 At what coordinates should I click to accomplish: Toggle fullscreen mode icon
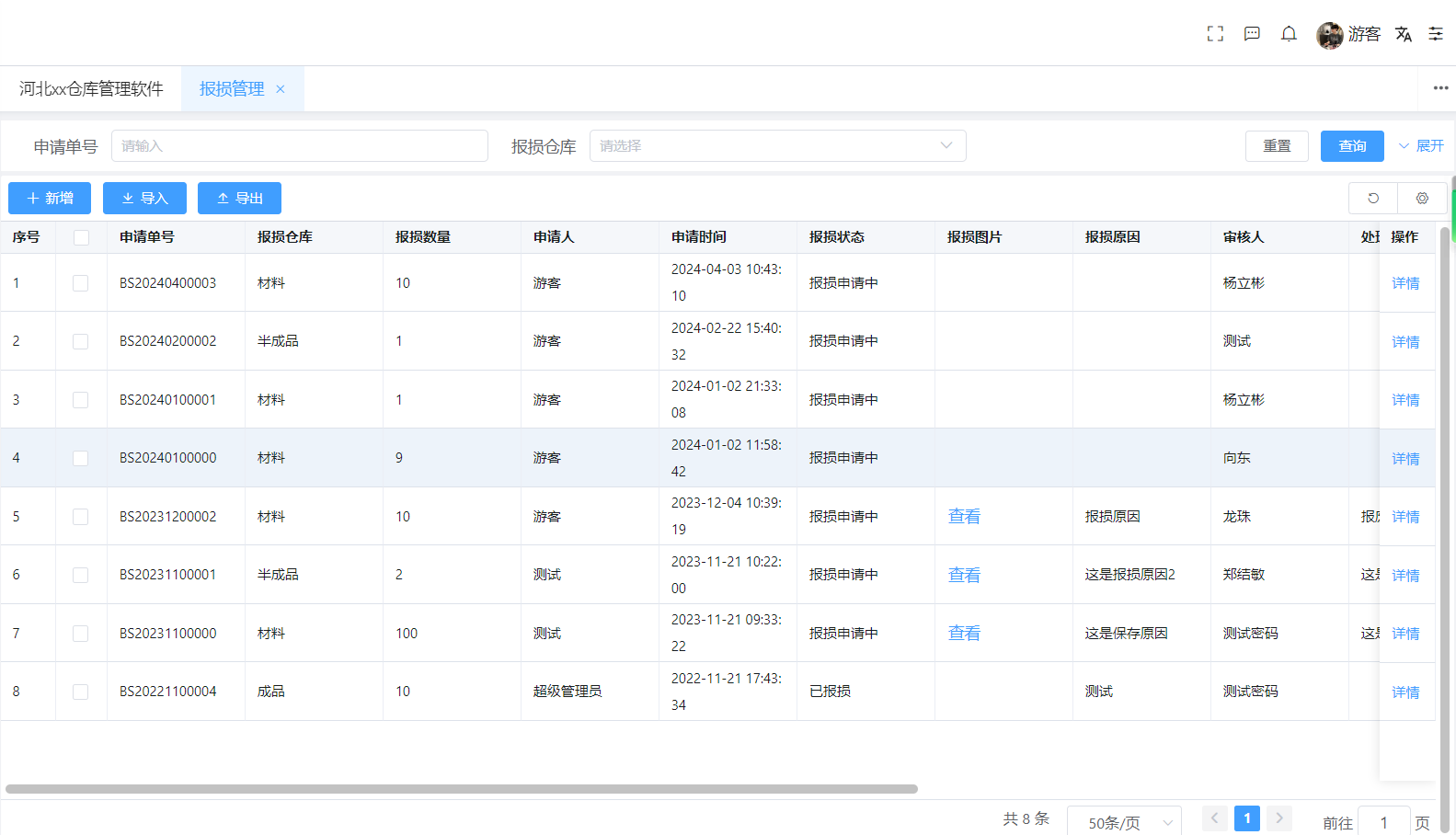point(1215,34)
